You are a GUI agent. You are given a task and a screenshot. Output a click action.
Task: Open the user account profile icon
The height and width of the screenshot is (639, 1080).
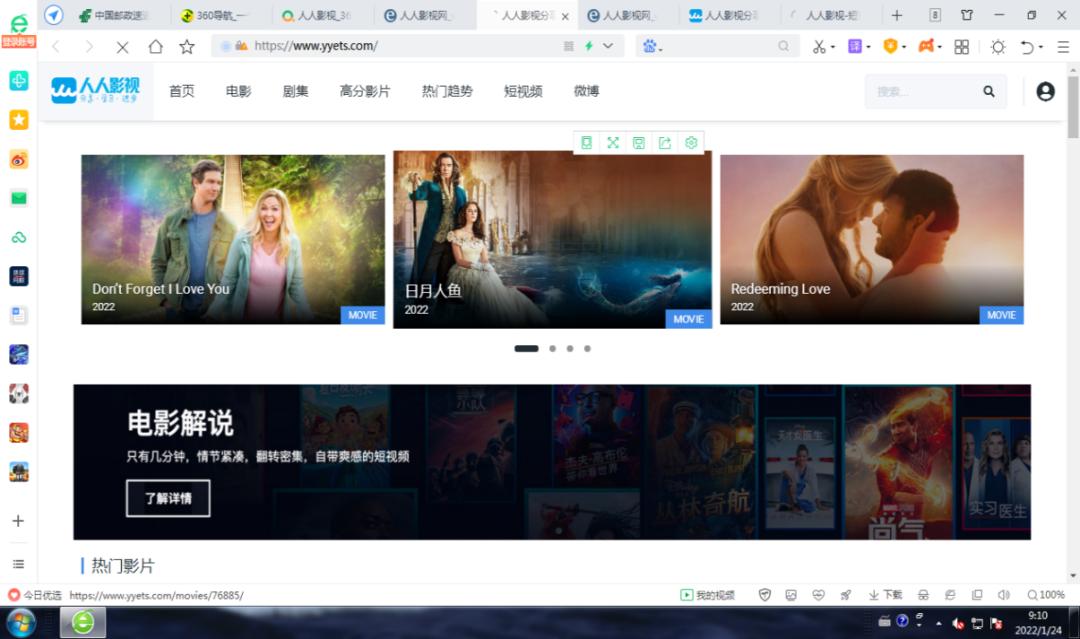pos(1045,91)
